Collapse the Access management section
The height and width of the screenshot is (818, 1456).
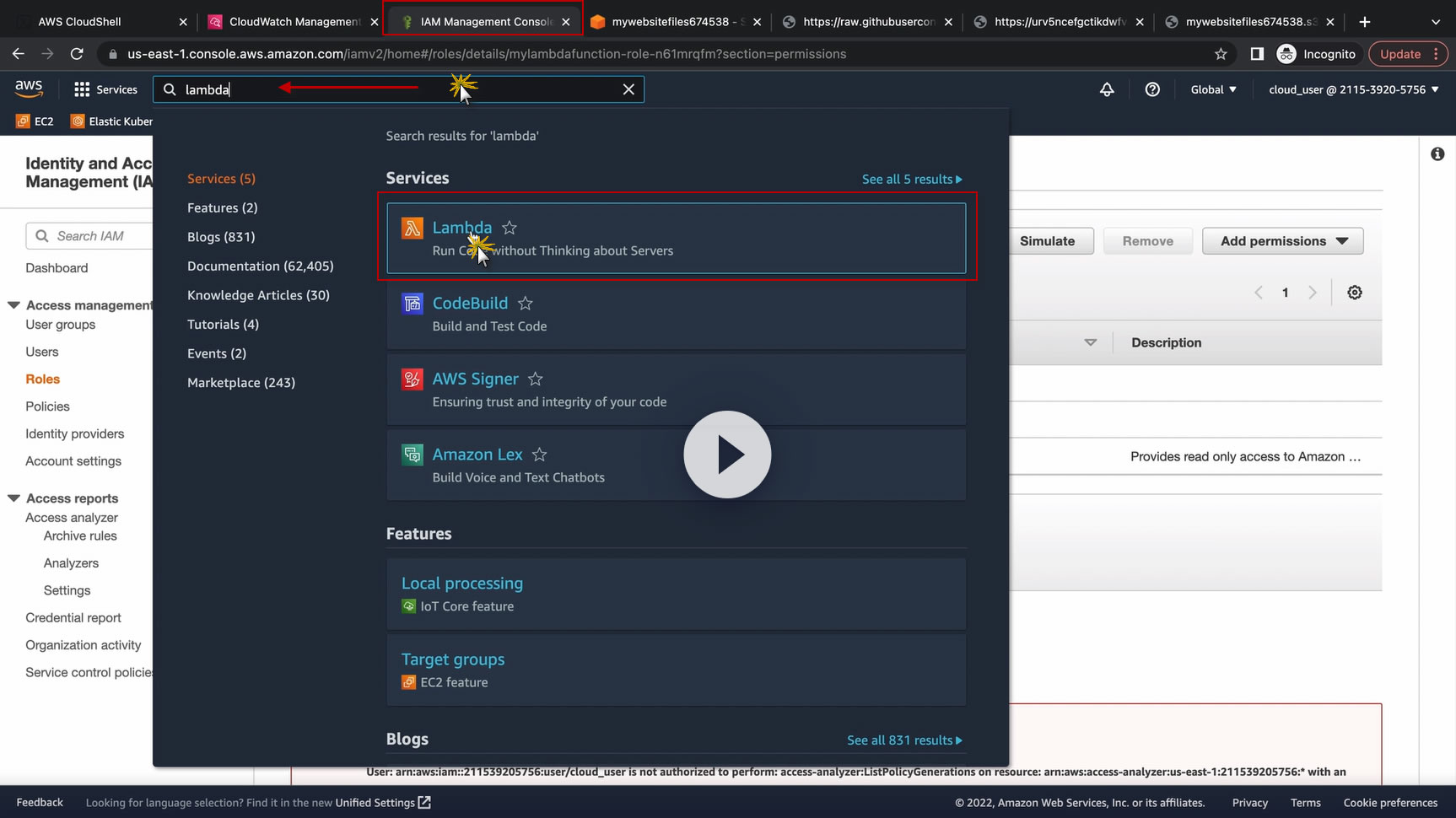point(13,305)
